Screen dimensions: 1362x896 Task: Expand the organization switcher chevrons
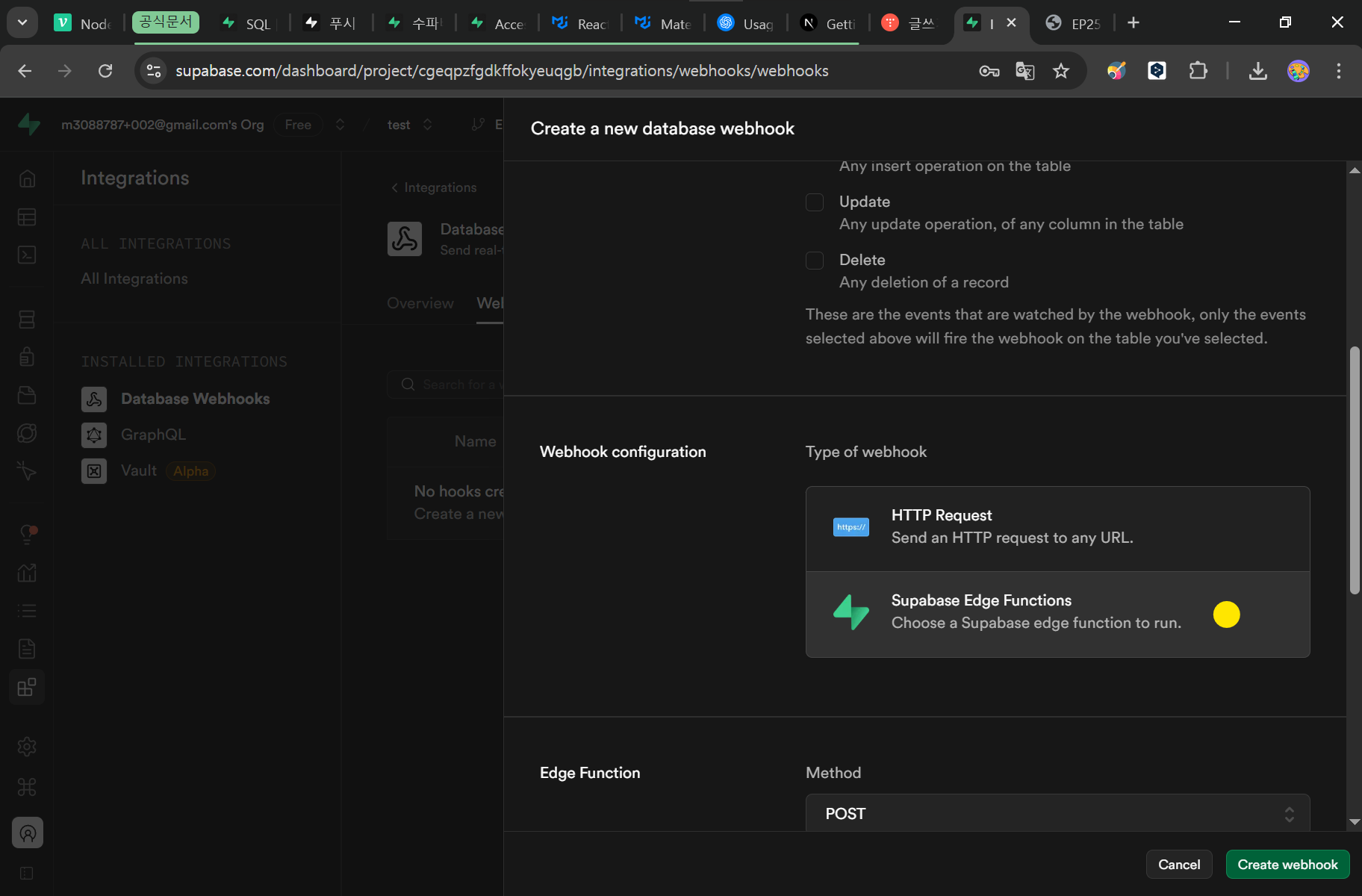click(x=340, y=125)
